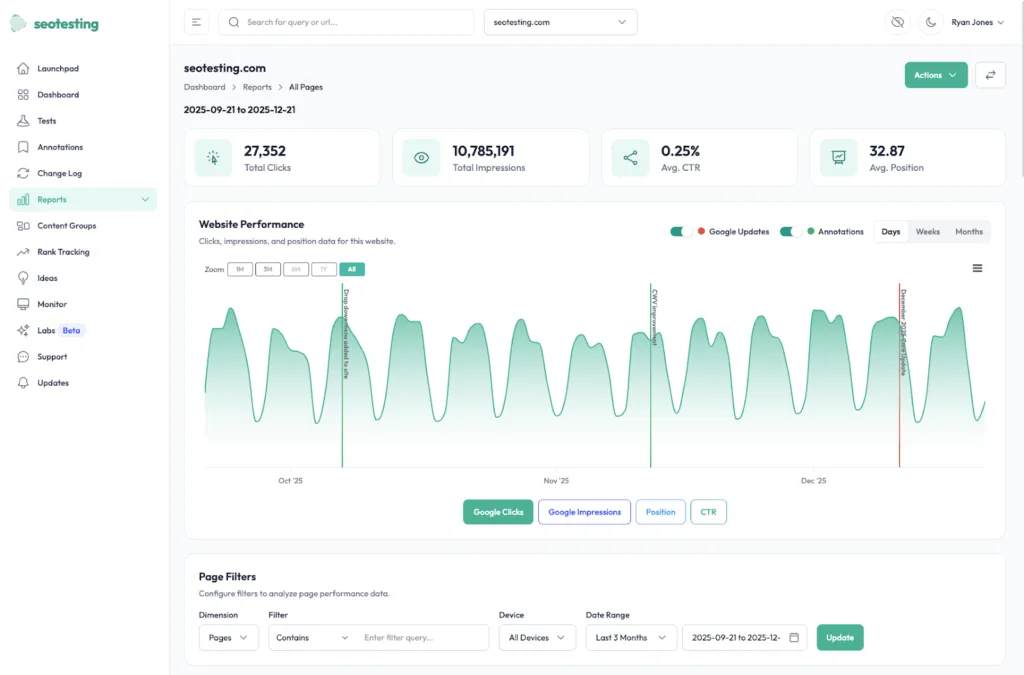Open the Device dropdown showing All Devices

537,637
